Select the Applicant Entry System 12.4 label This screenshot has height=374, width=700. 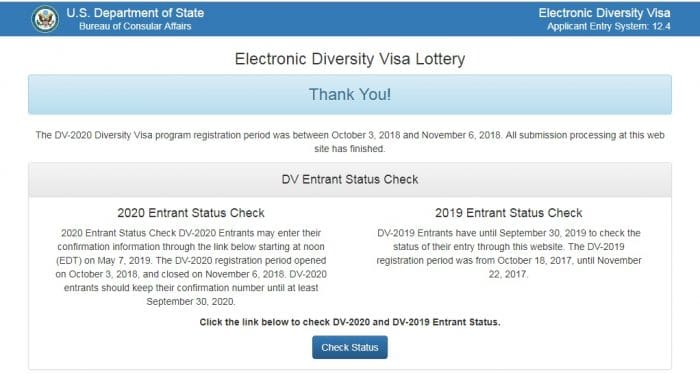coord(609,26)
